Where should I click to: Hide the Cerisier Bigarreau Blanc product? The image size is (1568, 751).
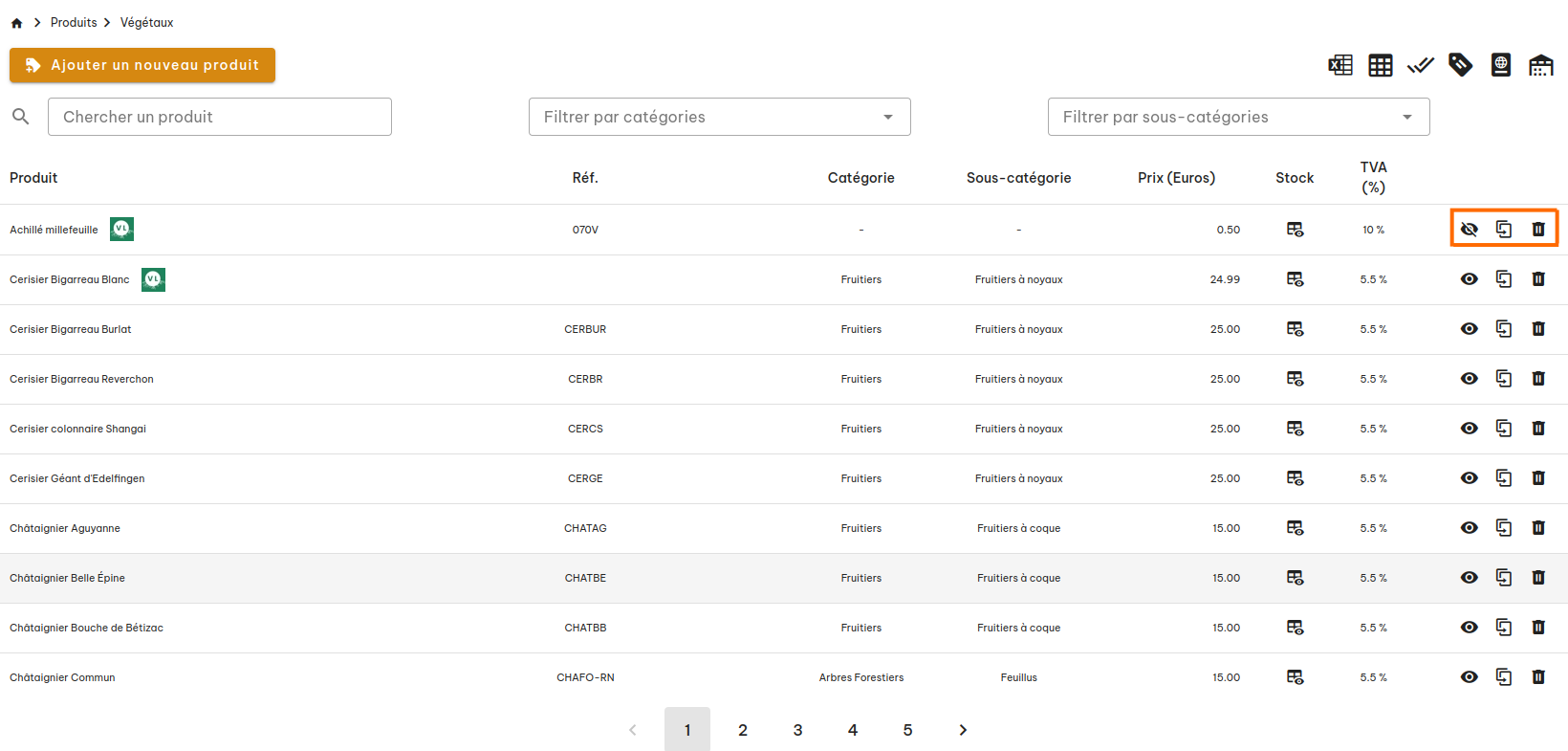tap(1470, 279)
